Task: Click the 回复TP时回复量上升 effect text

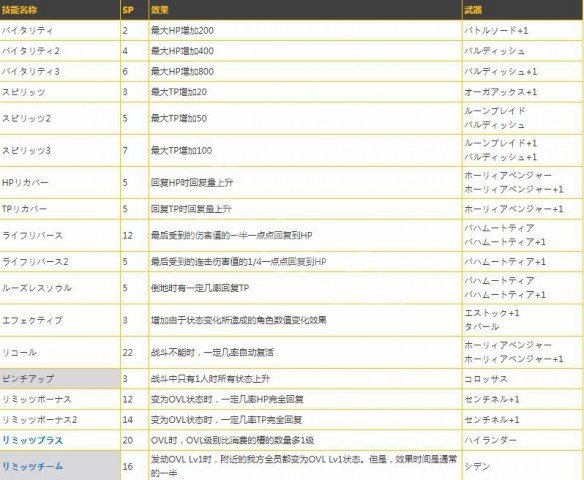Action: [191, 209]
